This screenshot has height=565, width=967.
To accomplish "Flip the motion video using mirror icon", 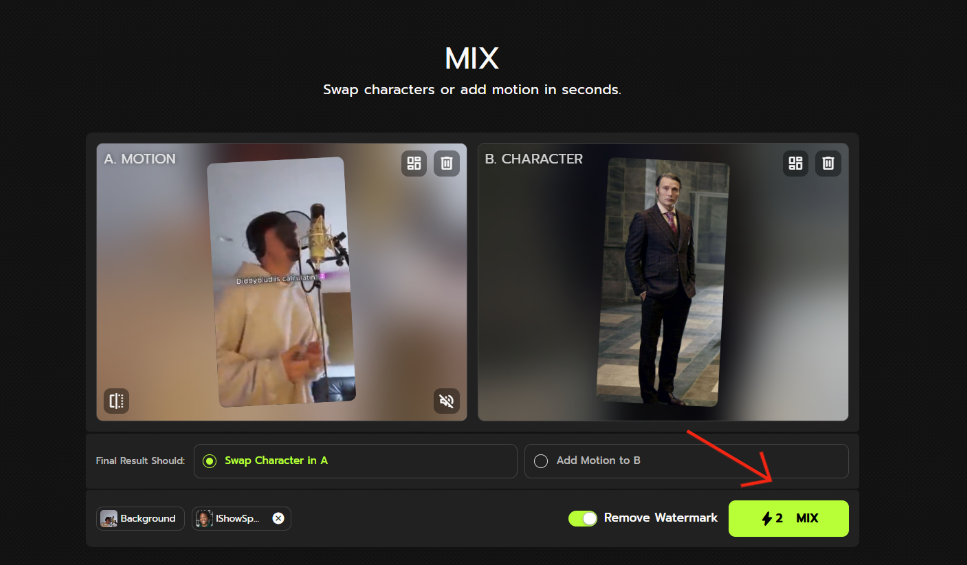I will click(x=116, y=401).
